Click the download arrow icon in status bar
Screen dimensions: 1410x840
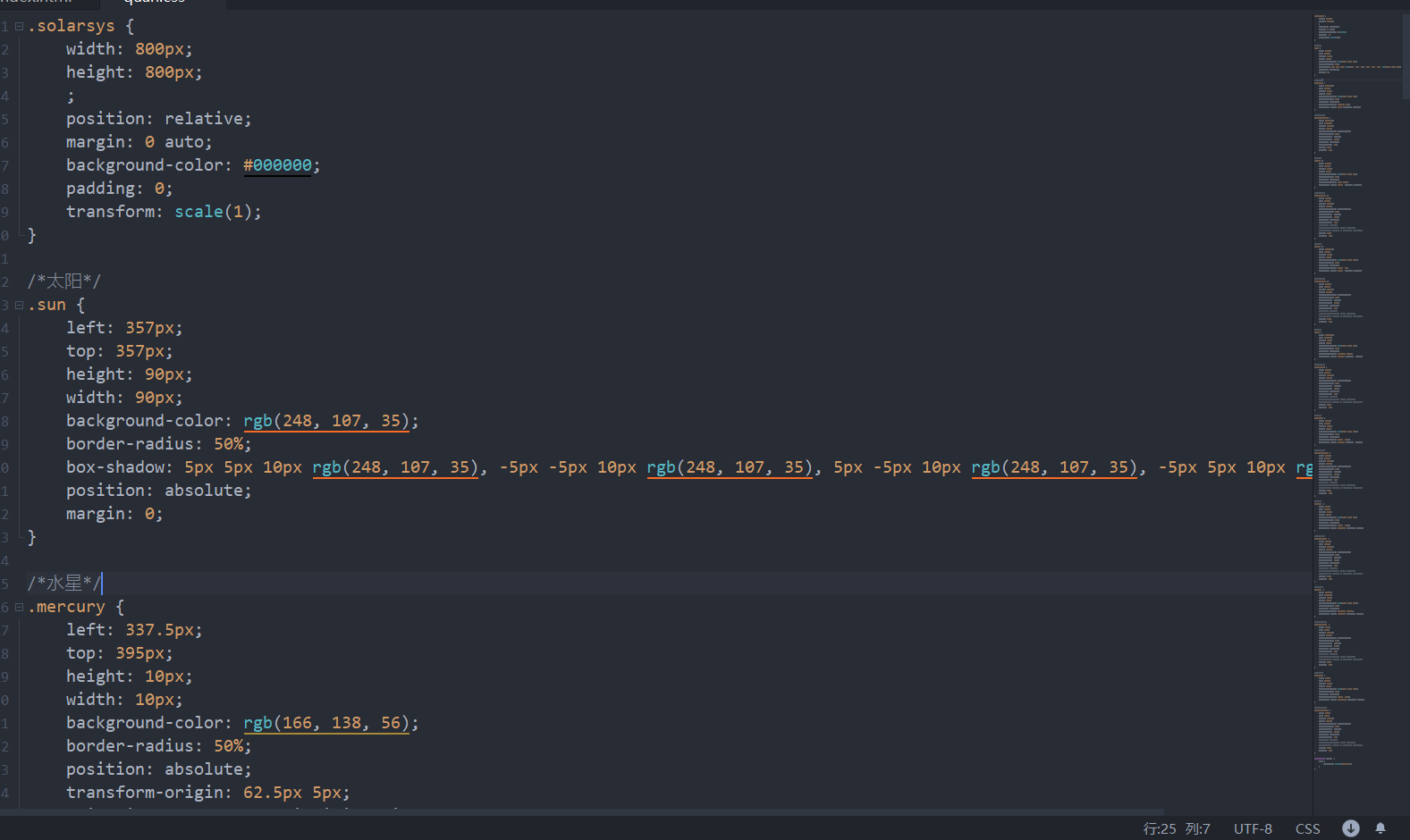click(1351, 828)
